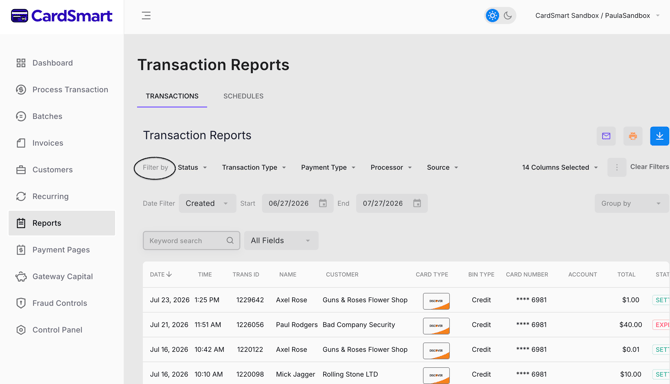
Task: Open the three-dot more options menu
Action: point(617,167)
